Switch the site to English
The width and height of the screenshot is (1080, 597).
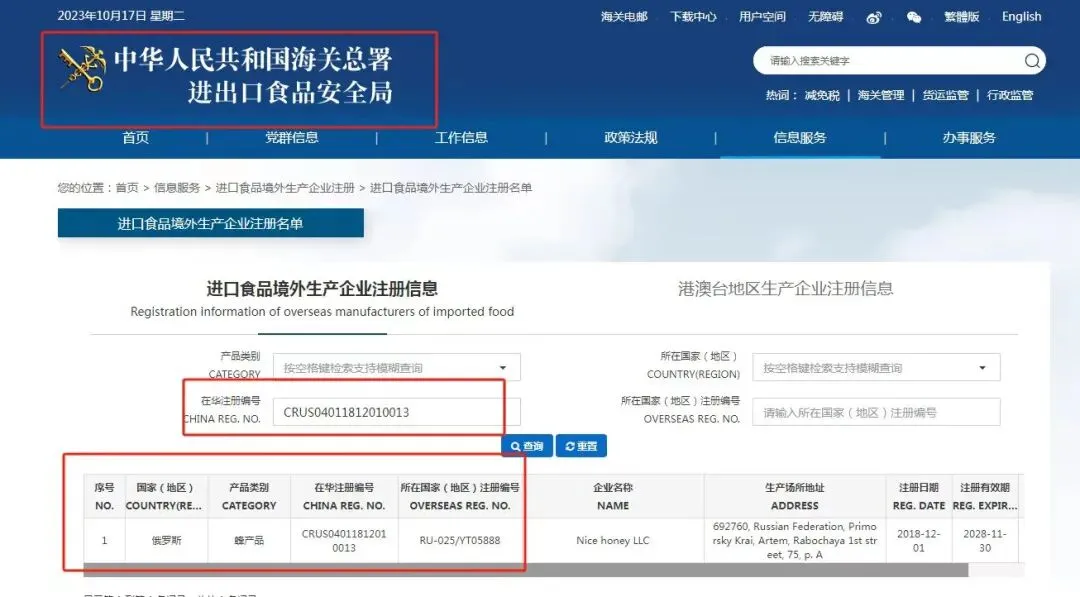click(1021, 16)
